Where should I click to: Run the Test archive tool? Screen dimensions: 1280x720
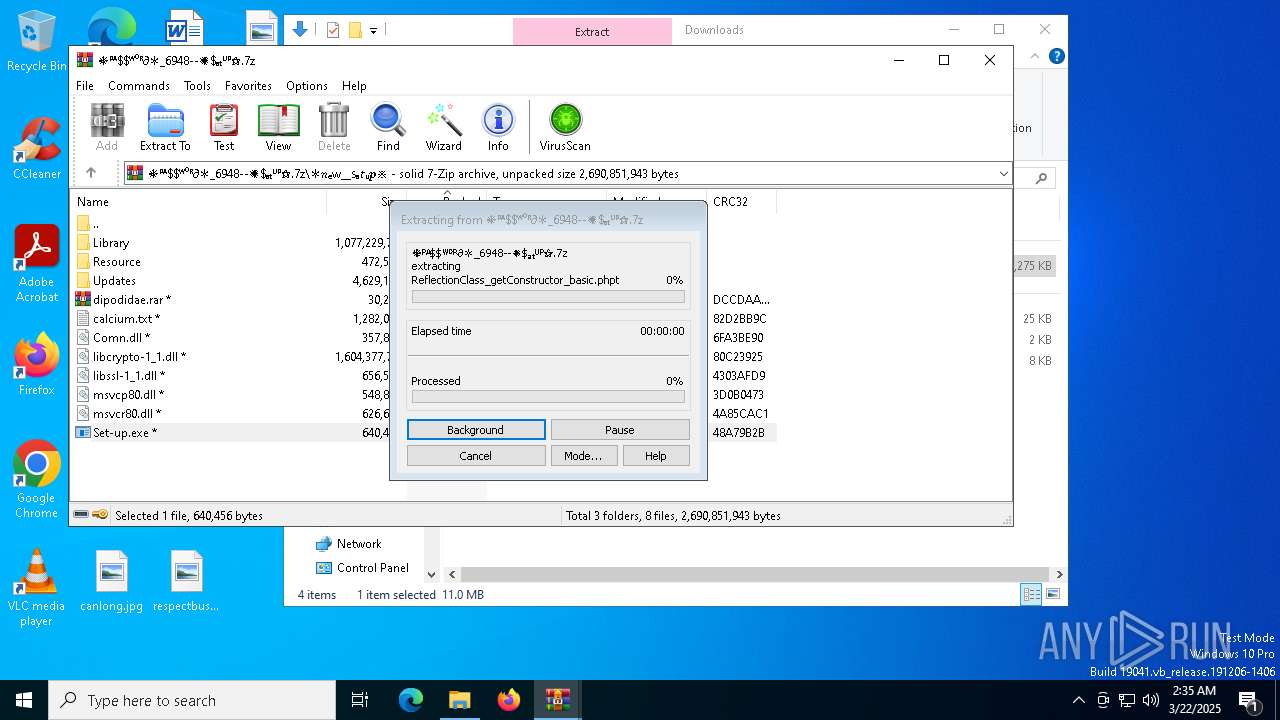coord(224,127)
